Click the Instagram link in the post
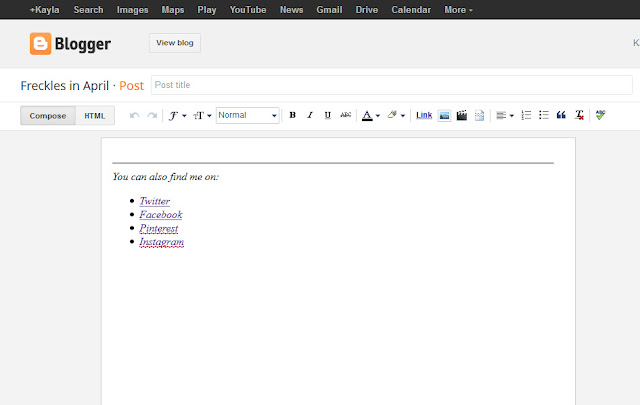640x405 pixels. (x=162, y=242)
